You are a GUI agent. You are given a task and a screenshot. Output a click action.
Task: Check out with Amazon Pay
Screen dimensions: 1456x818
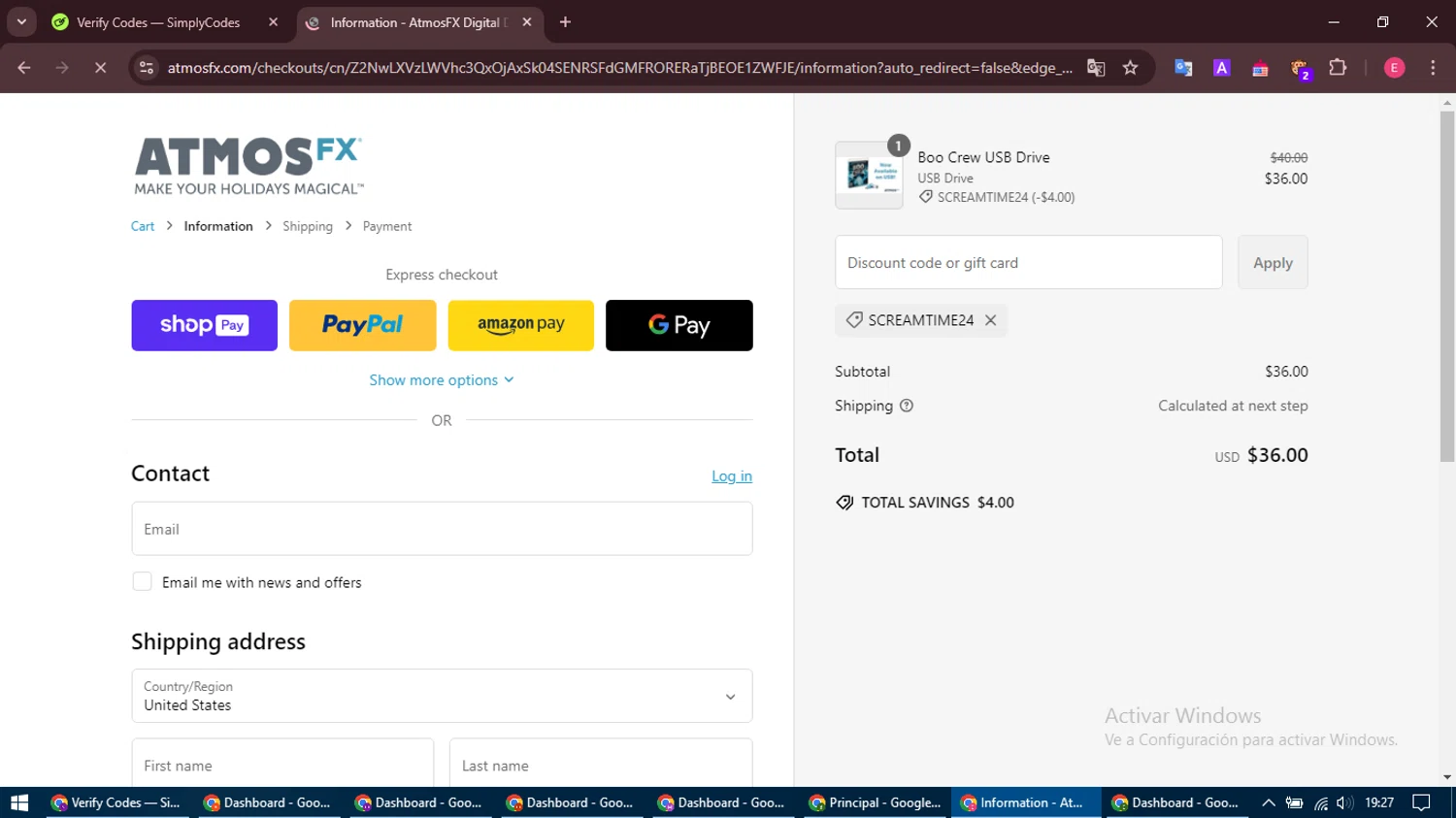click(x=521, y=325)
